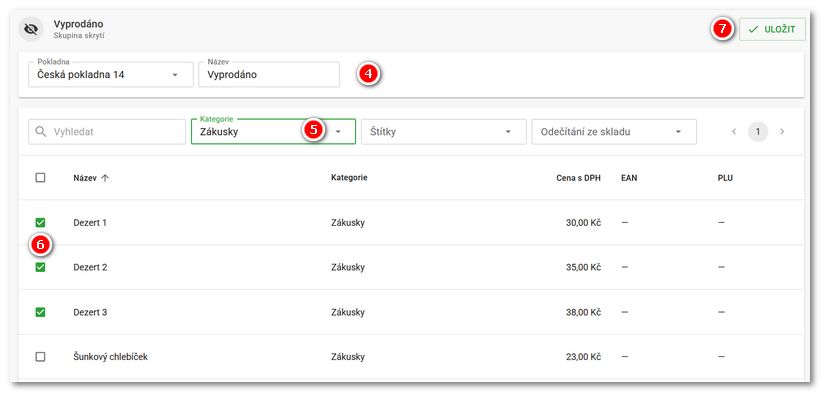This screenshot has width=821, height=393.
Task: Open the Odečítání ze skladu dropdown
Action: (x=614, y=132)
